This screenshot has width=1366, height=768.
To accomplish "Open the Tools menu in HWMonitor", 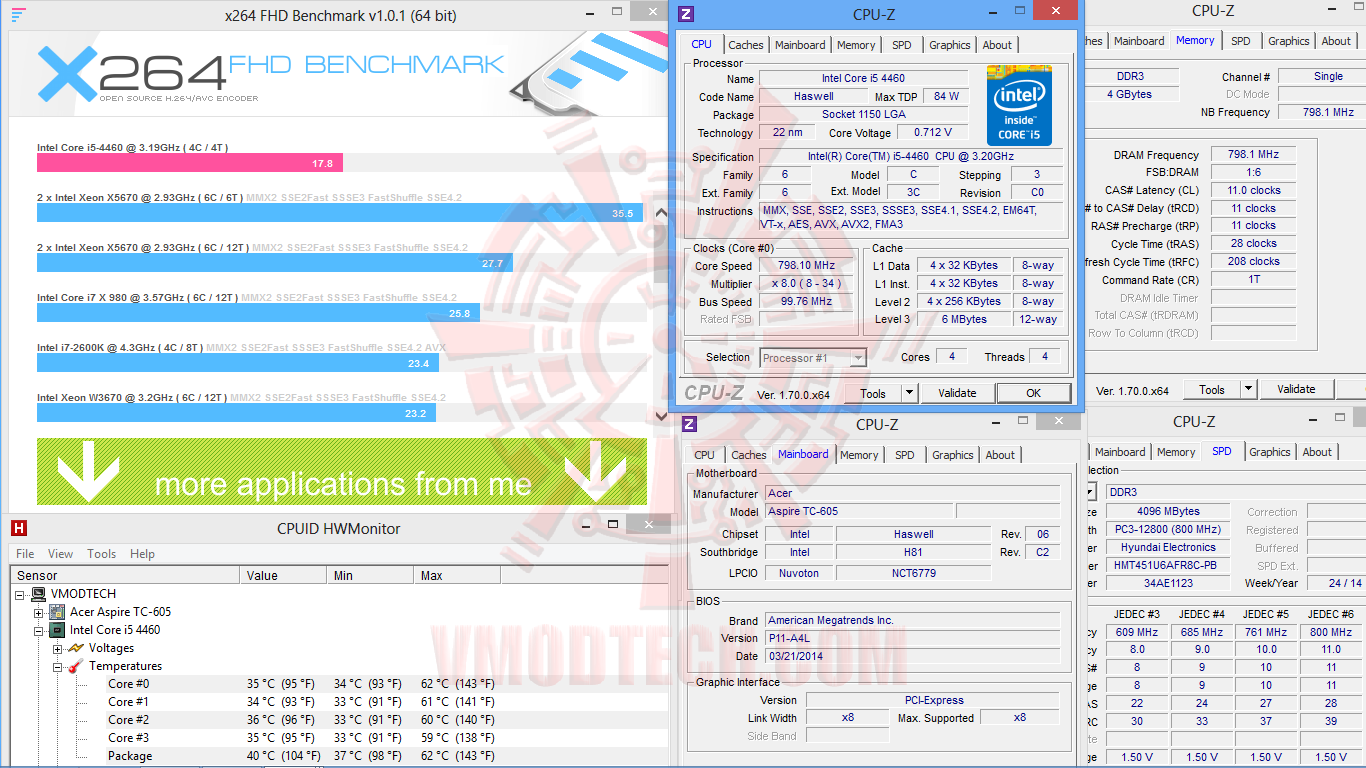I will [101, 553].
